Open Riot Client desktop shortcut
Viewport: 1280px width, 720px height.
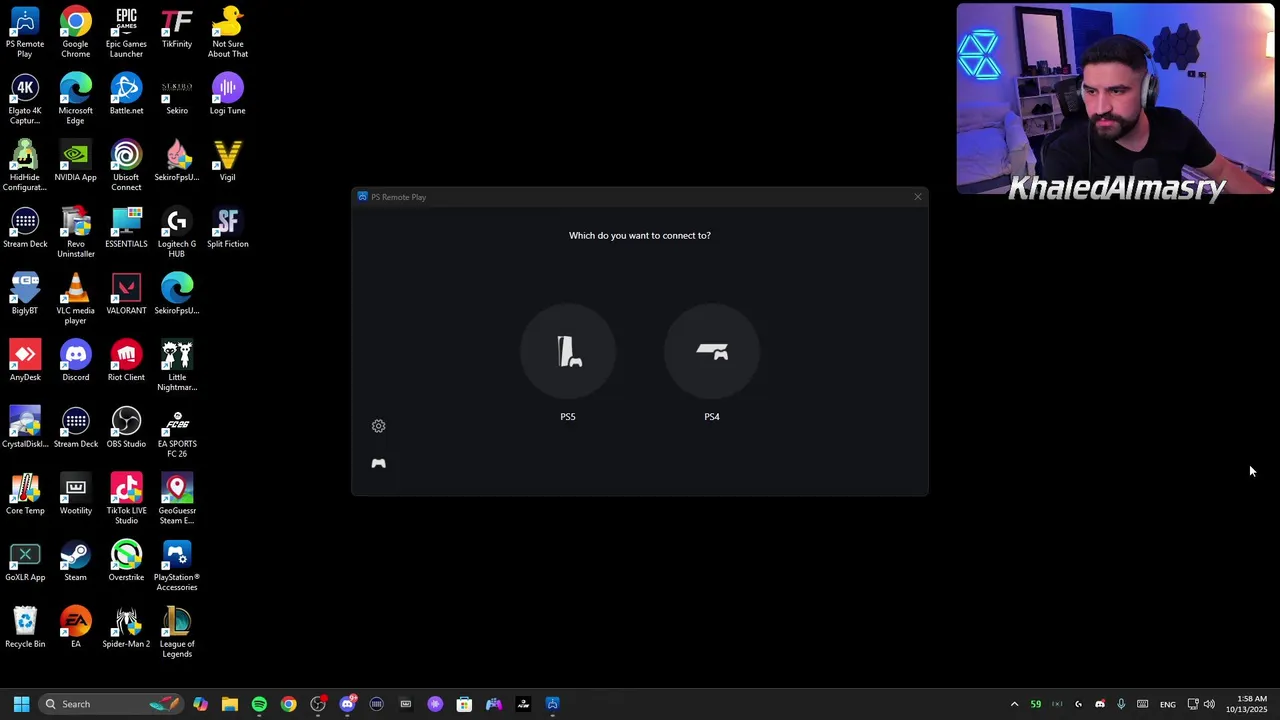(126, 360)
